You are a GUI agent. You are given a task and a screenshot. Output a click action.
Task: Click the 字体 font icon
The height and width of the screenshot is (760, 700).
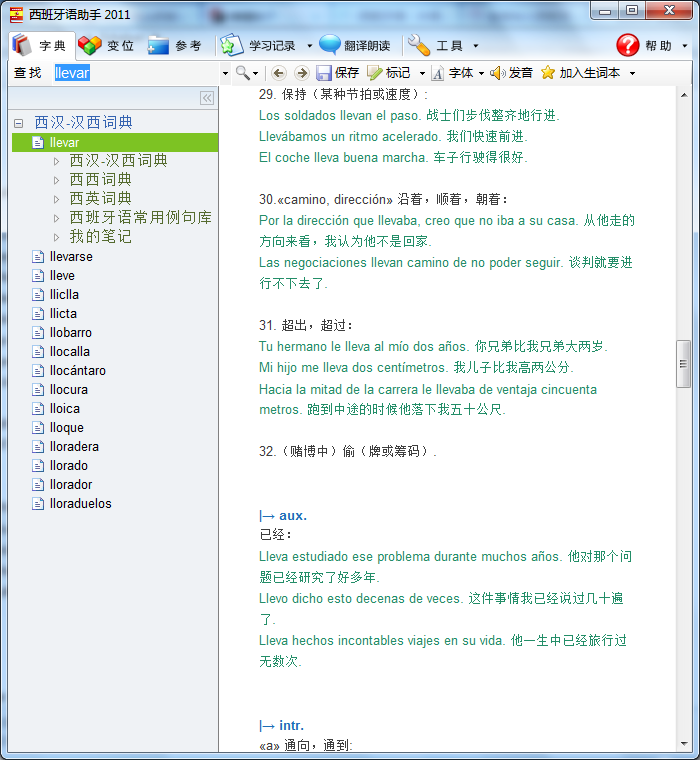click(x=437, y=73)
